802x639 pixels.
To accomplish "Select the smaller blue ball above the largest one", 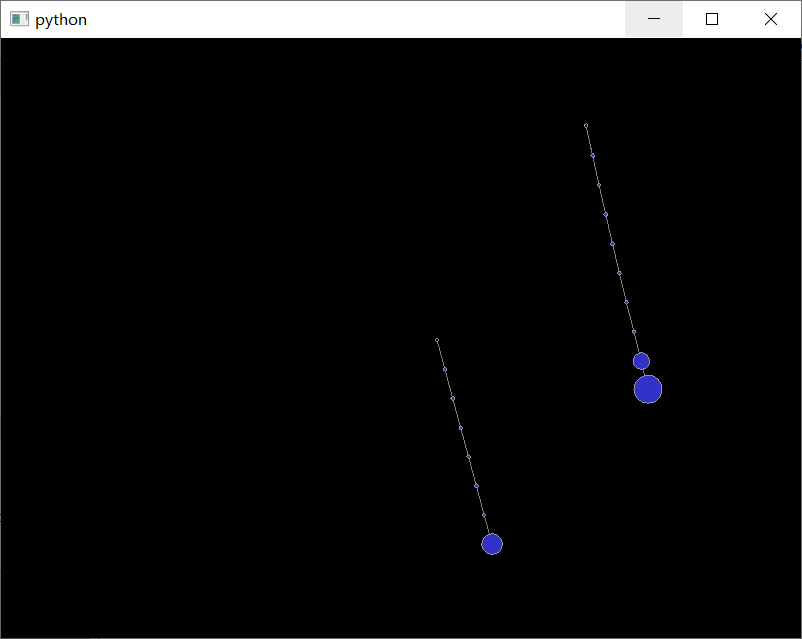I will click(x=641, y=360).
